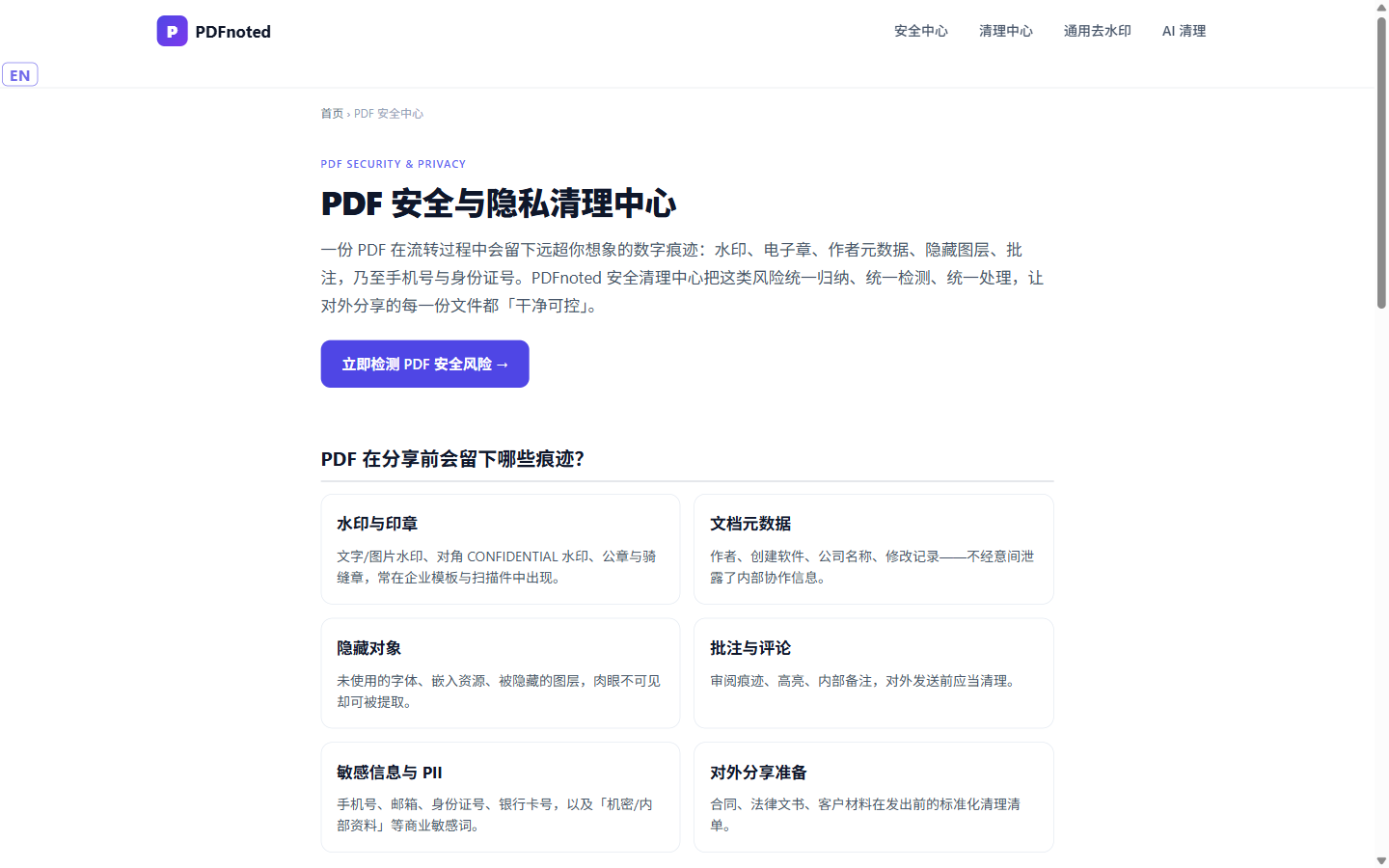The width and height of the screenshot is (1389, 868).
Task: Click the vertical scrollbar thumb
Action: click(x=1381, y=162)
